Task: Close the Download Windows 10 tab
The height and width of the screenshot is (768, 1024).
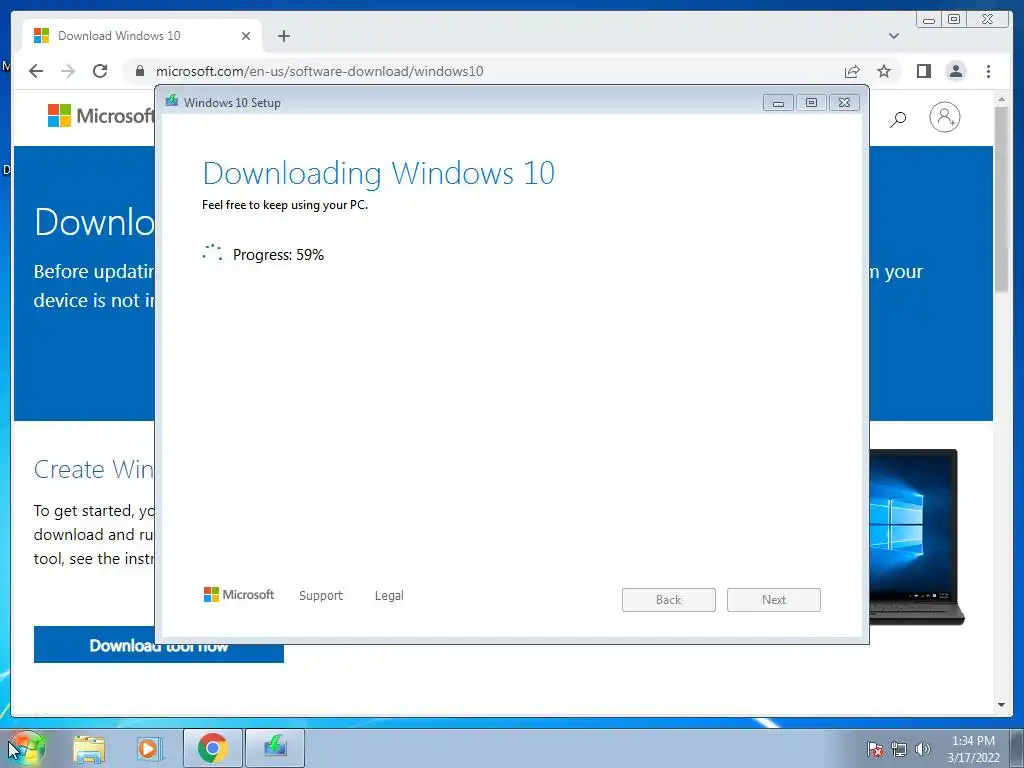Action: click(246, 36)
